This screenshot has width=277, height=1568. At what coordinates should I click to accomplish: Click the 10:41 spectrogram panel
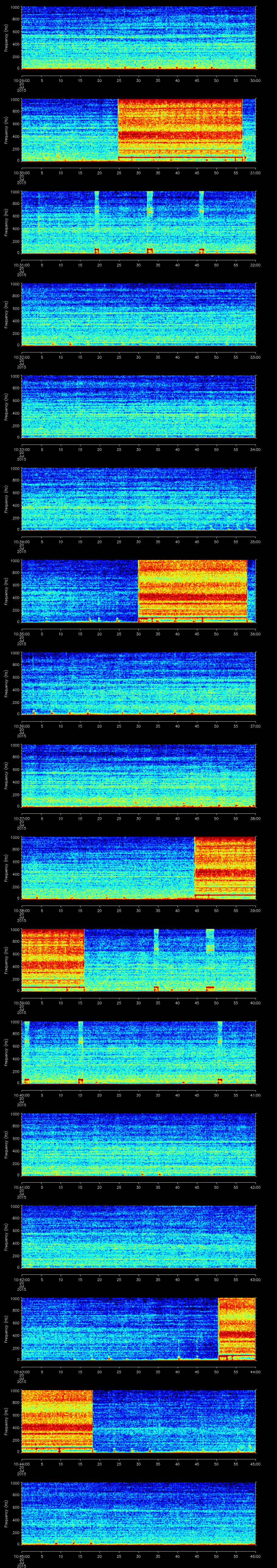[x=139, y=1144]
